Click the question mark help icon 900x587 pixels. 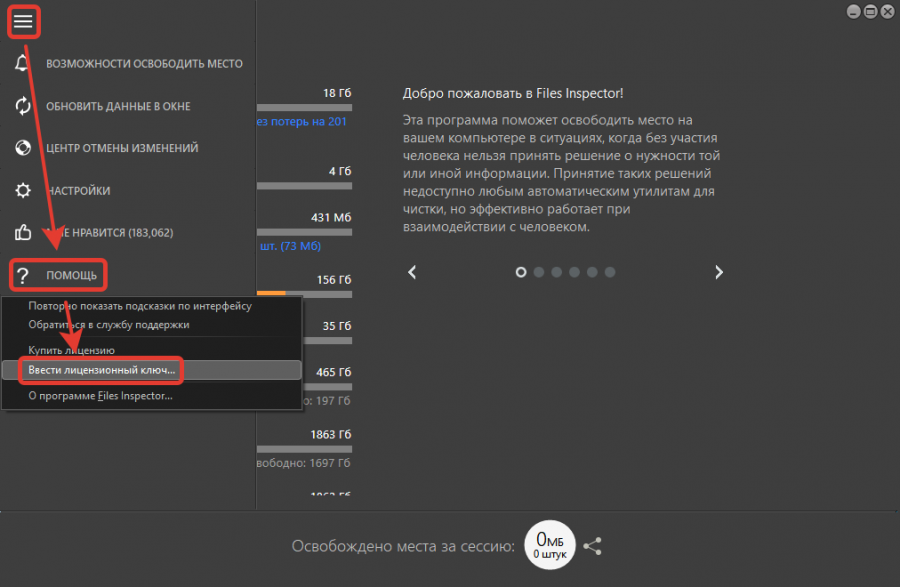22,275
